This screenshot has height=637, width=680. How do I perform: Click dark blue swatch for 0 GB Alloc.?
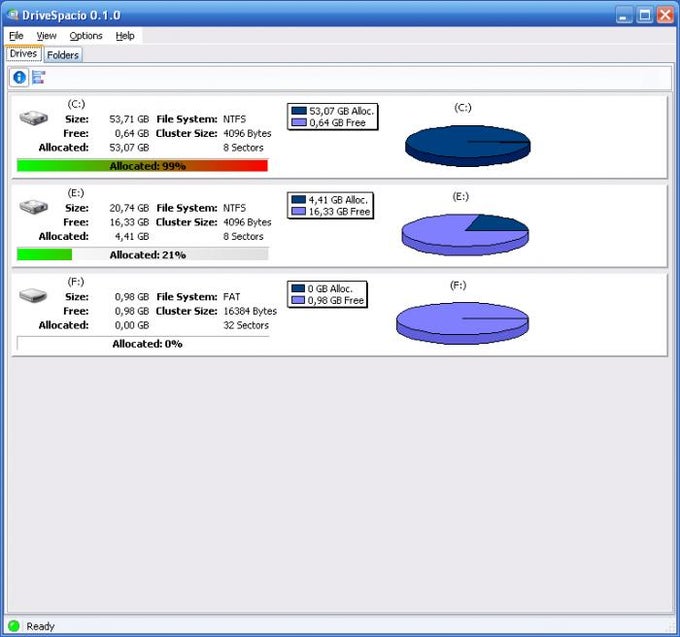pyautogui.click(x=298, y=288)
